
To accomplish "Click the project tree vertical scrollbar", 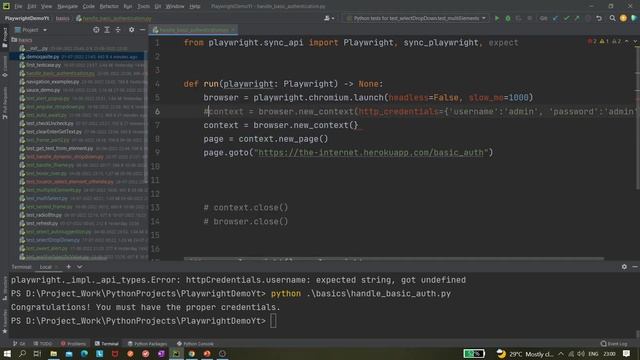I will click(x=146, y=118).
